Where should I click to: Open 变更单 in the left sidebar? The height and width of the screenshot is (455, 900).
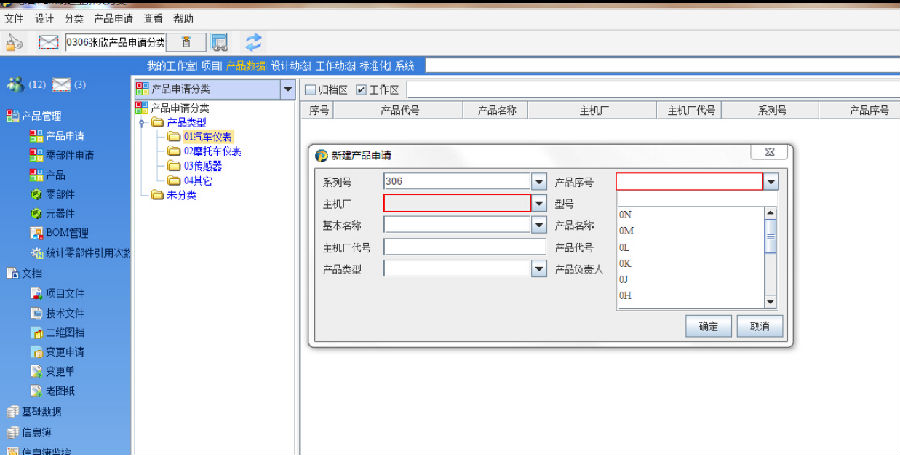coord(52,371)
